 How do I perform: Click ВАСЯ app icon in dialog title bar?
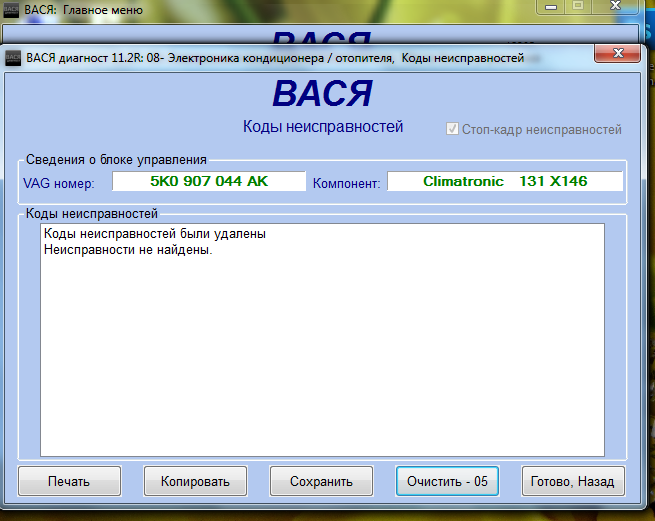pos(13,58)
